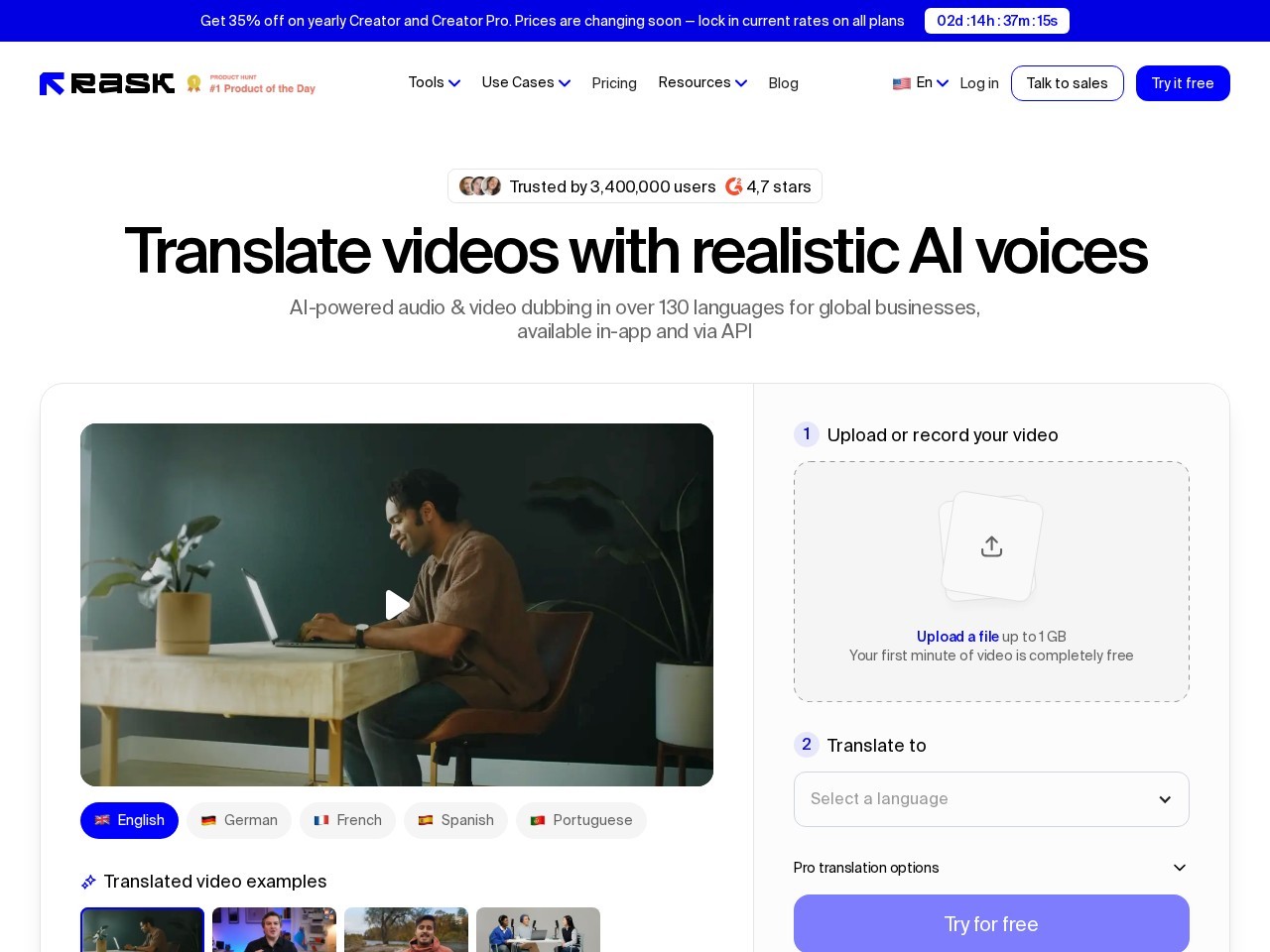
Task: Click the Talk to sales button
Action: tap(1067, 83)
